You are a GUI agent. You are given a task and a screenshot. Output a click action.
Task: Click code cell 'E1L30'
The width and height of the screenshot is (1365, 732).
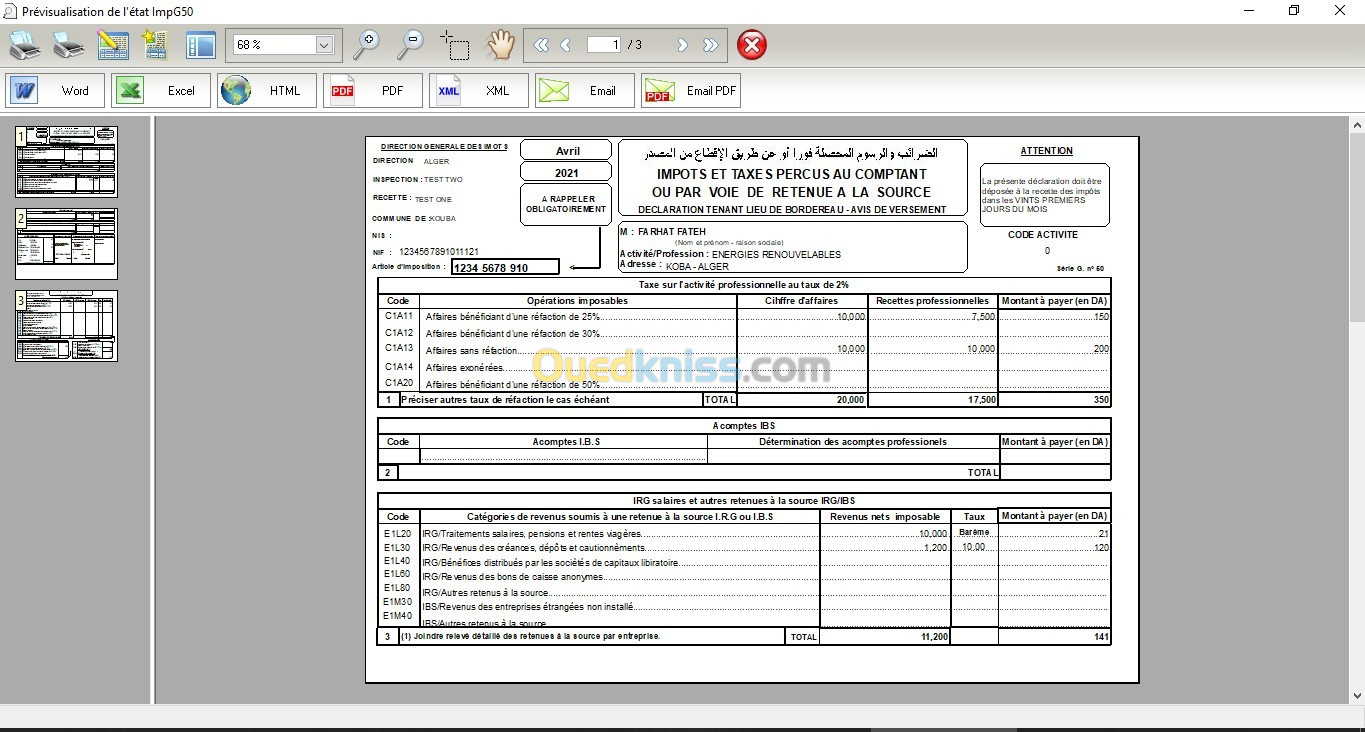tap(397, 548)
